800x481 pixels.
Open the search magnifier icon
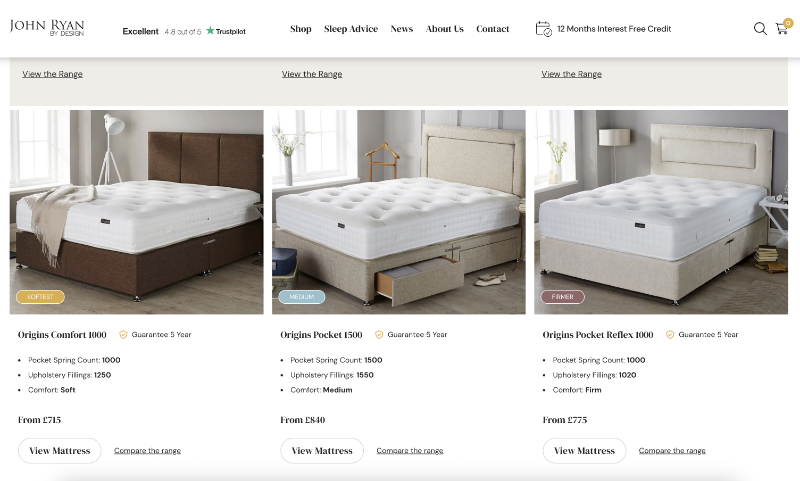(760, 29)
